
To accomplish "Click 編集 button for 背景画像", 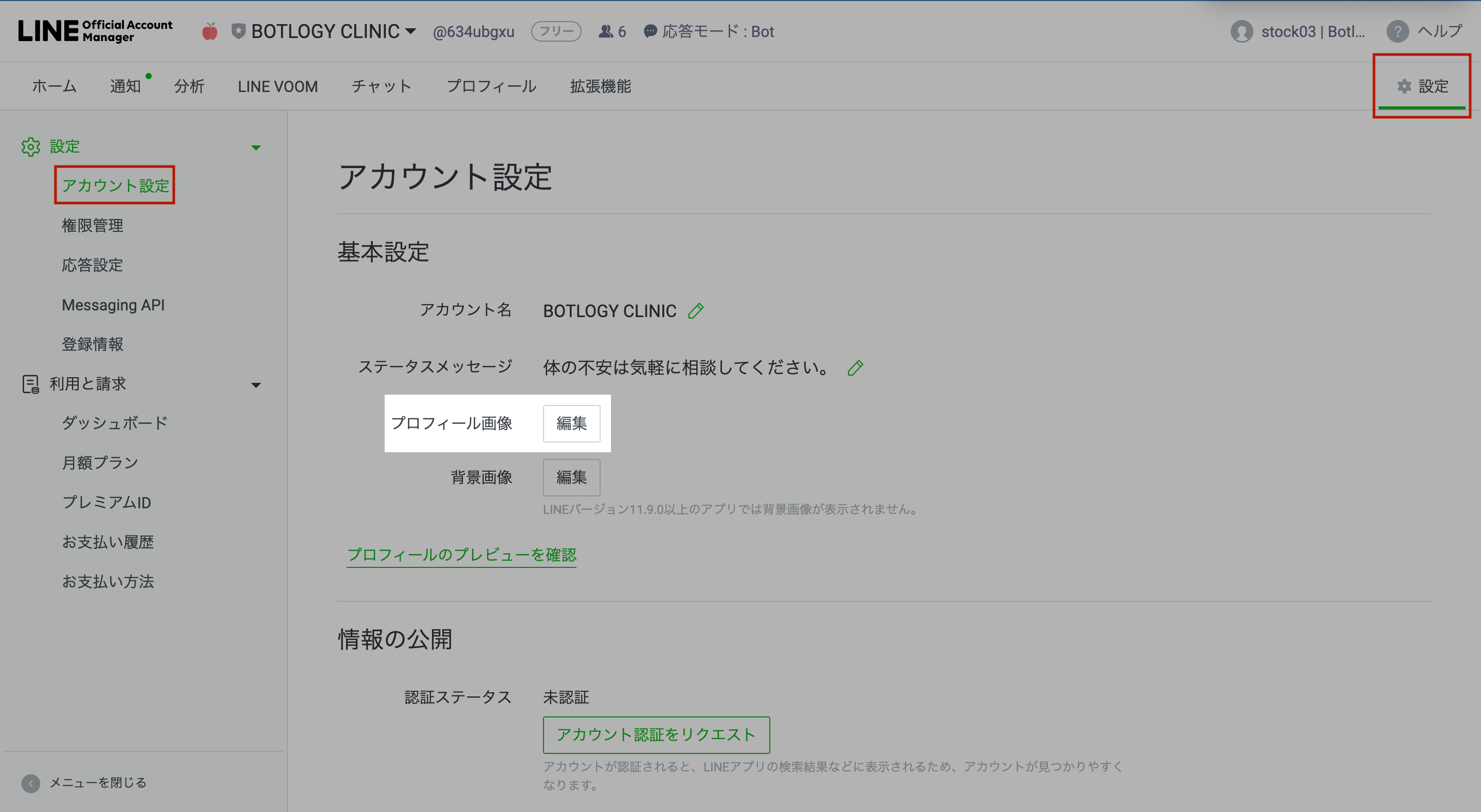I will pyautogui.click(x=571, y=477).
